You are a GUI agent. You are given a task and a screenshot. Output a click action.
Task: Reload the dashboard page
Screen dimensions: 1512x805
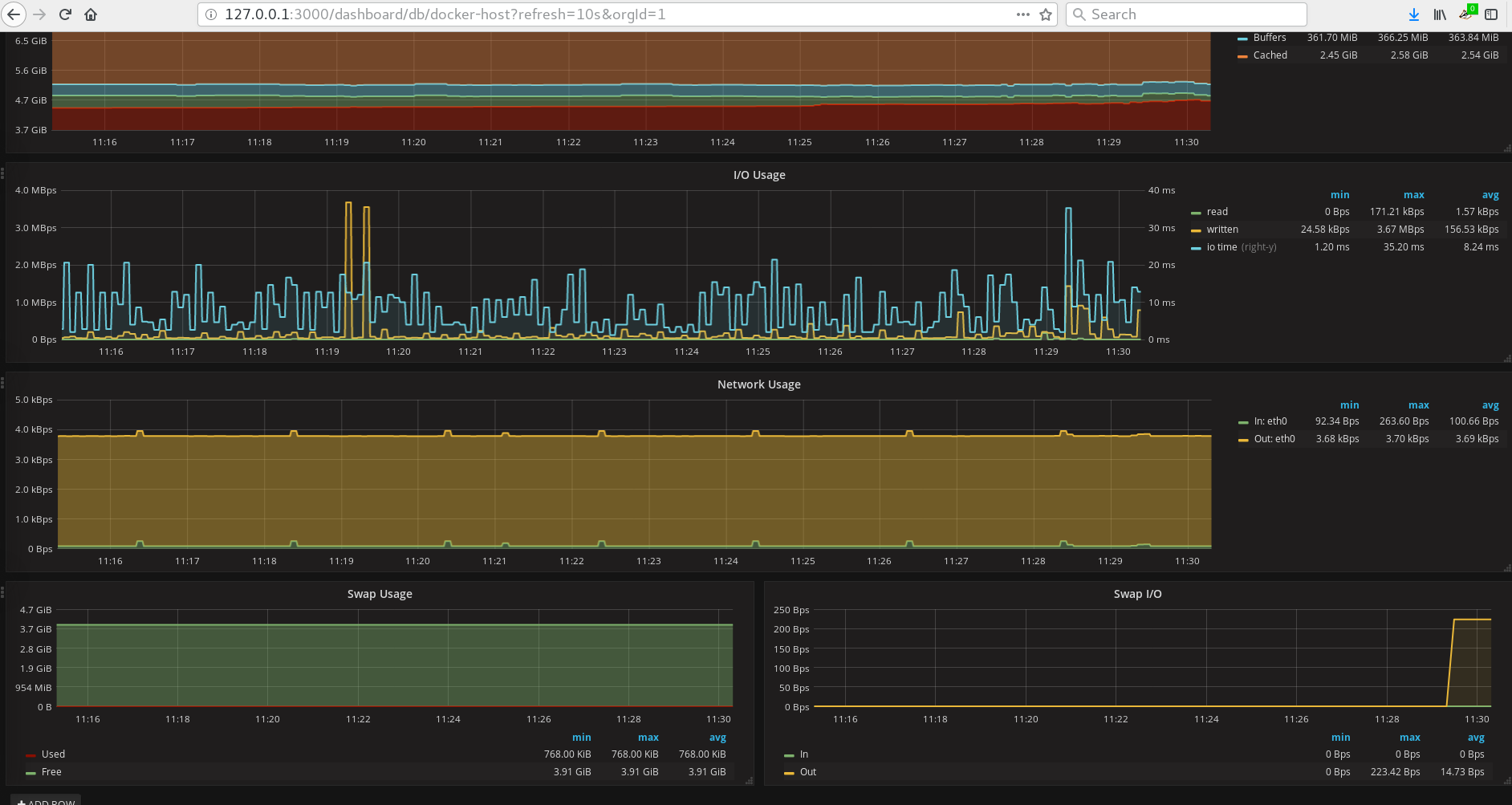click(66, 14)
